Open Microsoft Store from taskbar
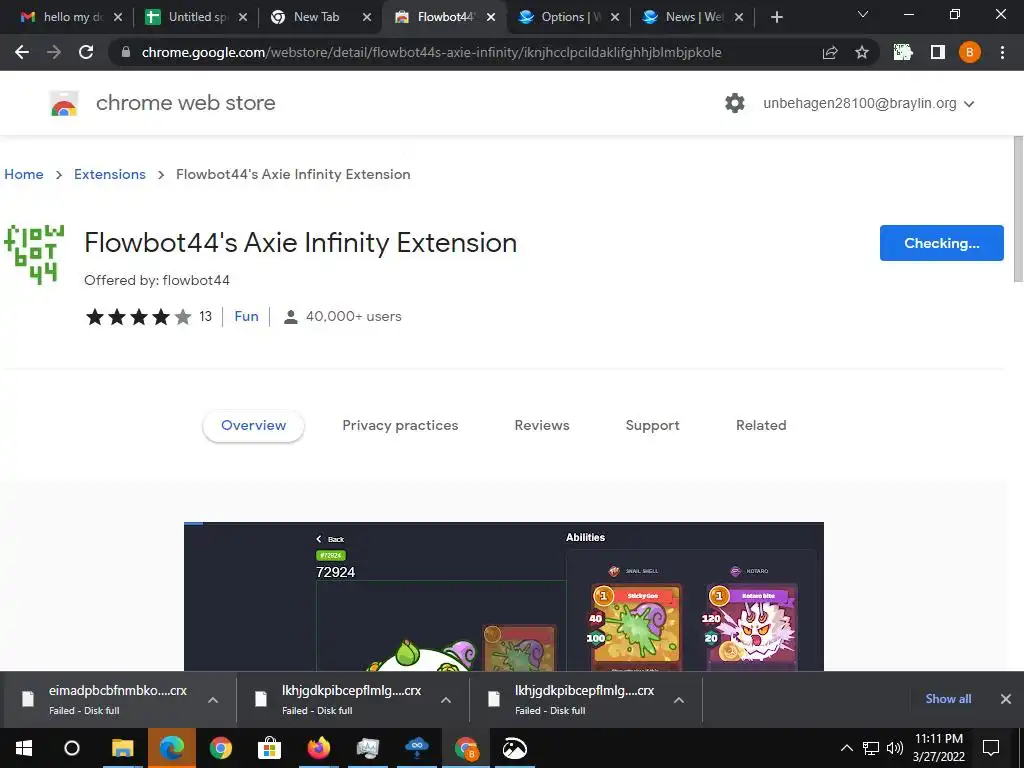This screenshot has height=768, width=1024. point(269,748)
